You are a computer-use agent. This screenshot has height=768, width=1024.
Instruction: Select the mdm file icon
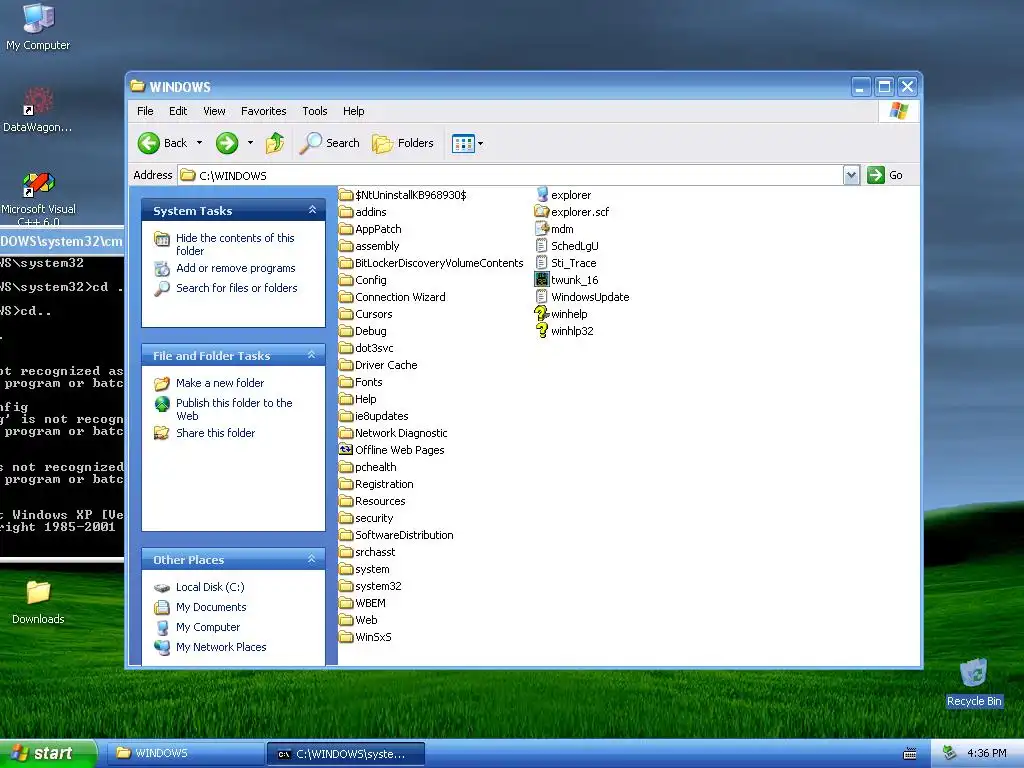pyautogui.click(x=541, y=229)
